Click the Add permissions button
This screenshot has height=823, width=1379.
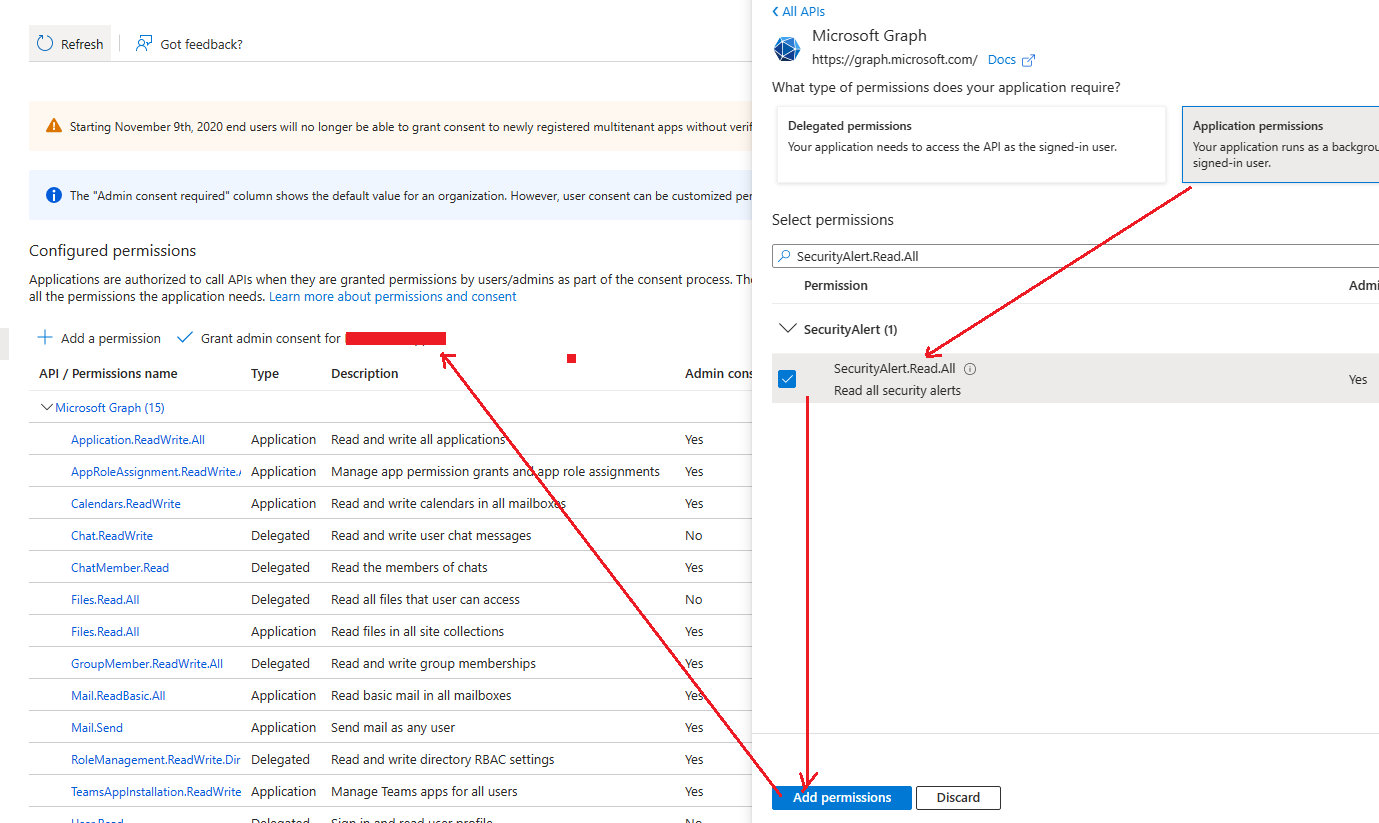842,798
